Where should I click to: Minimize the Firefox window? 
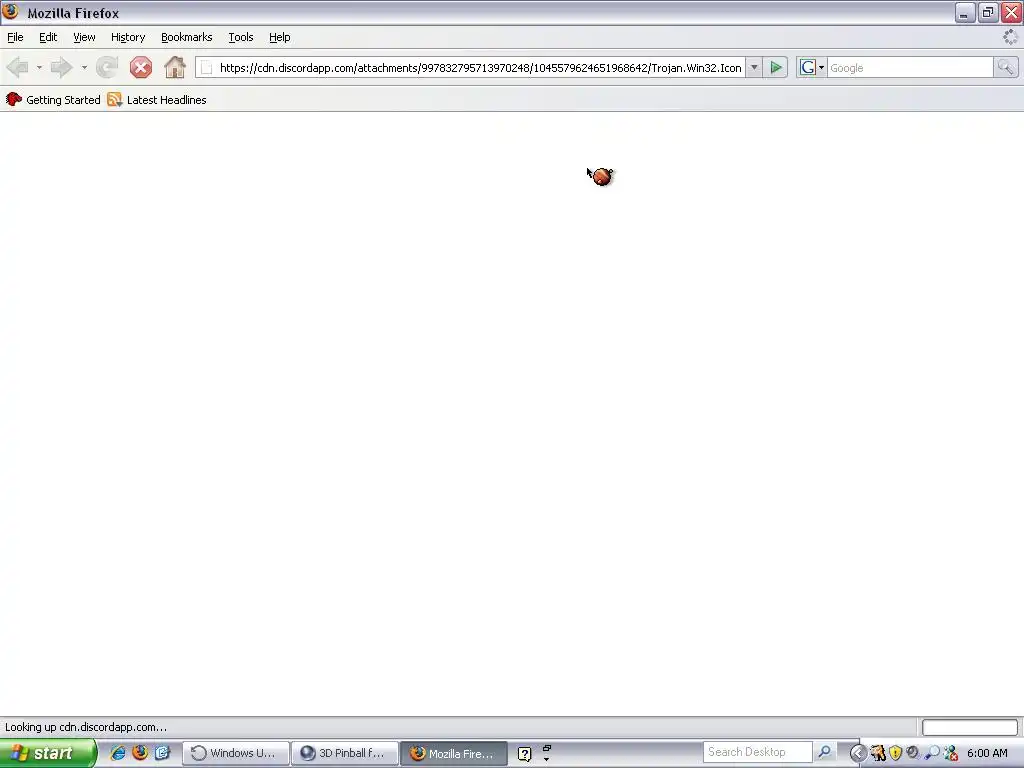click(x=965, y=12)
